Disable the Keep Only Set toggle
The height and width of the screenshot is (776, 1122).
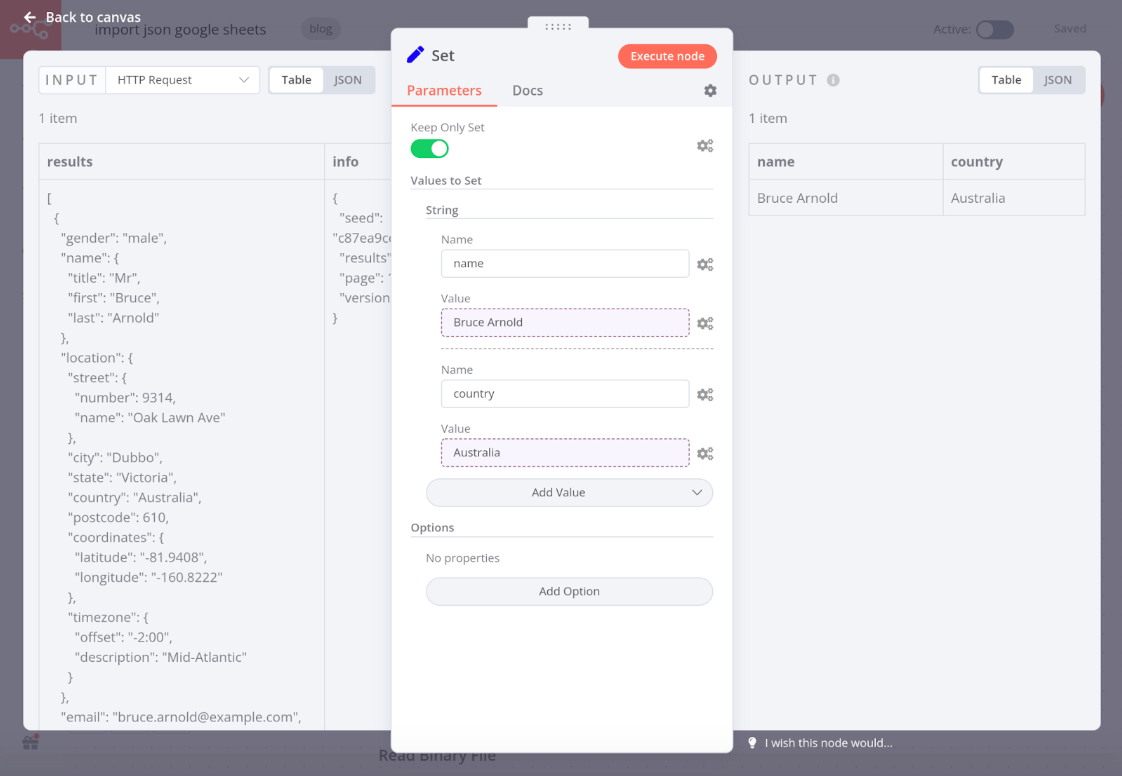click(x=430, y=147)
